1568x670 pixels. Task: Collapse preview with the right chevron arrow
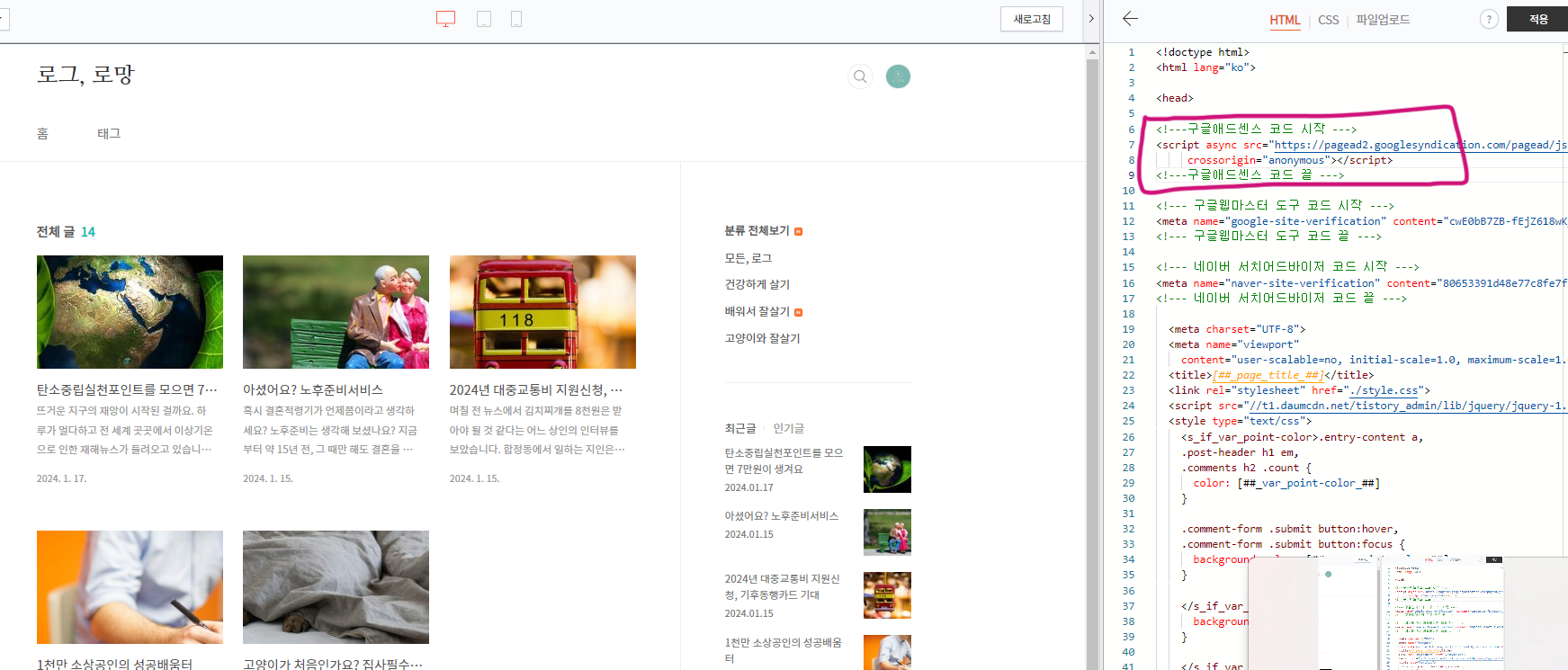[x=1091, y=19]
